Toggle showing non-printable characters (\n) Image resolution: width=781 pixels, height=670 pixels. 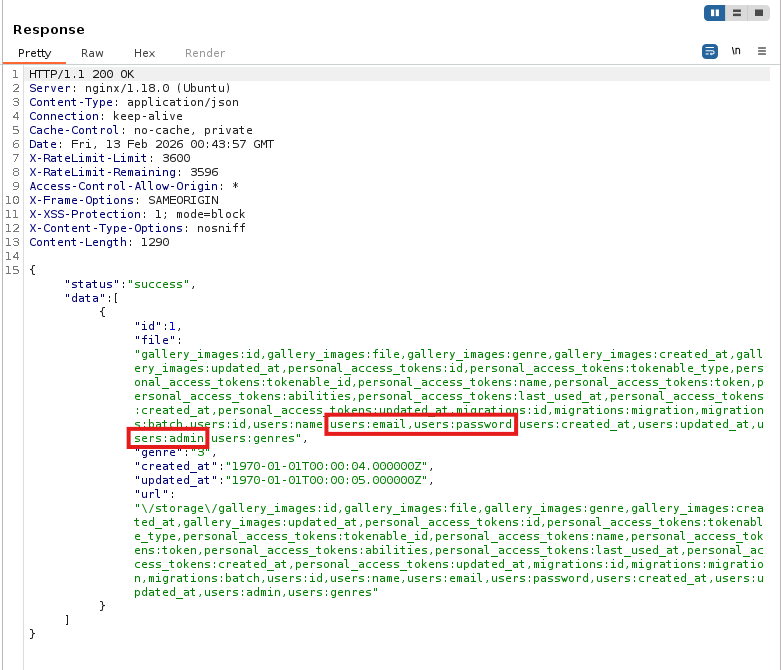pos(736,51)
